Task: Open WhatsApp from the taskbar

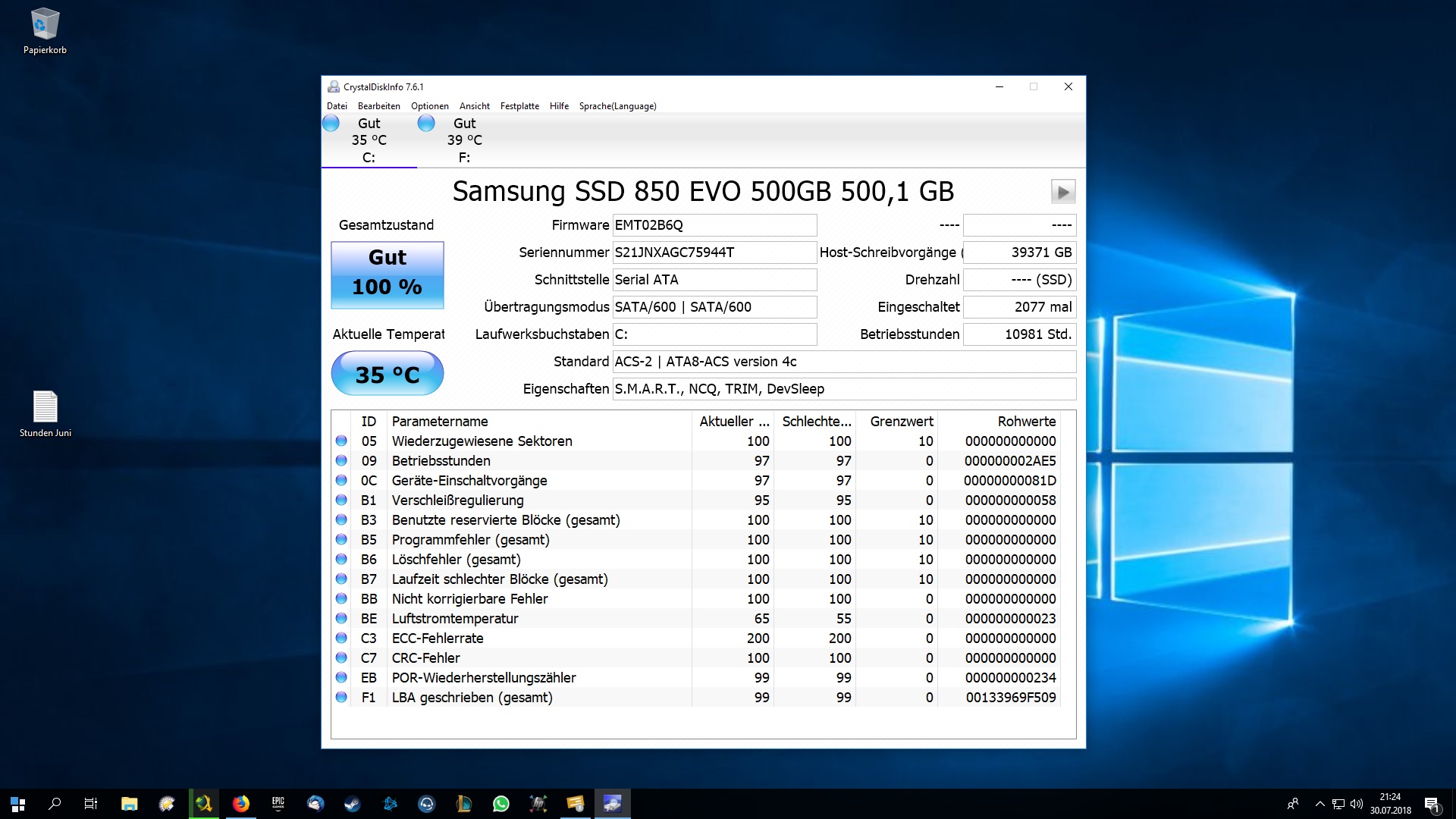Action: click(501, 804)
